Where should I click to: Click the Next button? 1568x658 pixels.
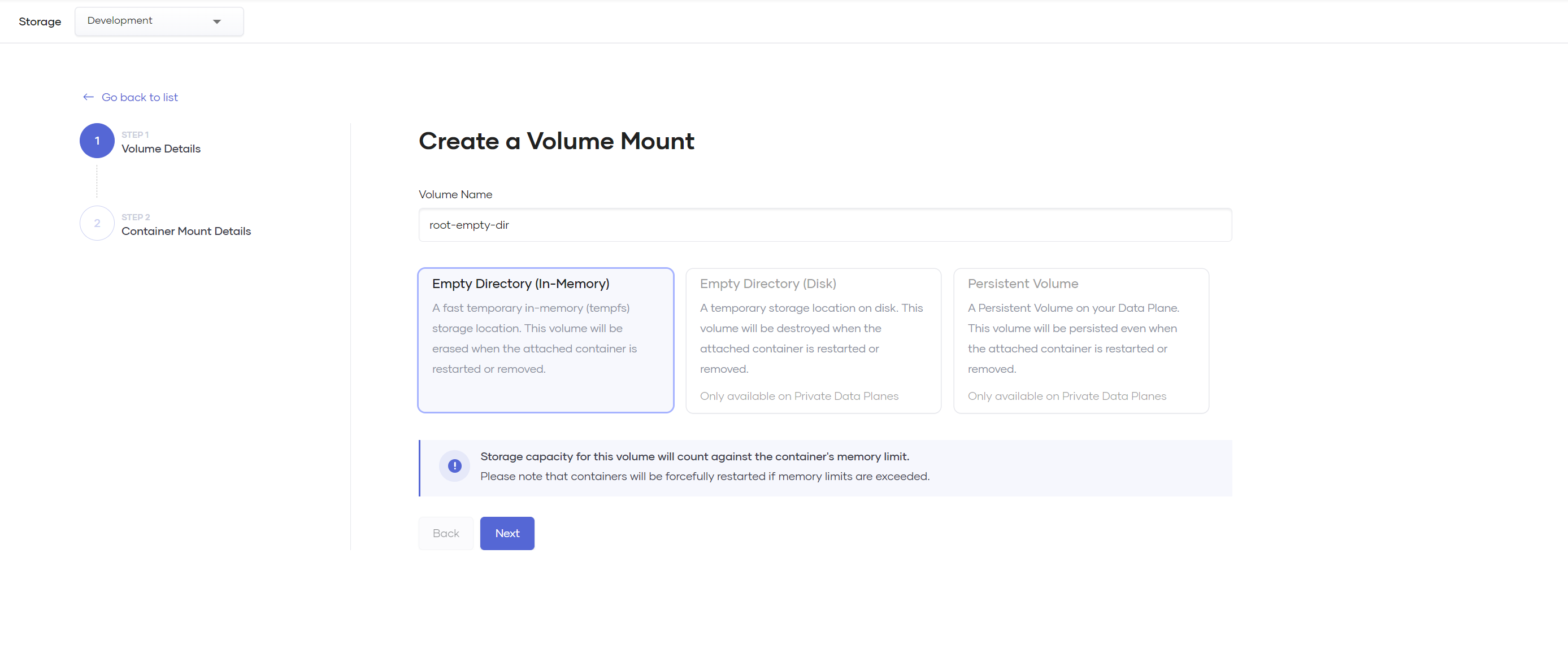pos(506,533)
